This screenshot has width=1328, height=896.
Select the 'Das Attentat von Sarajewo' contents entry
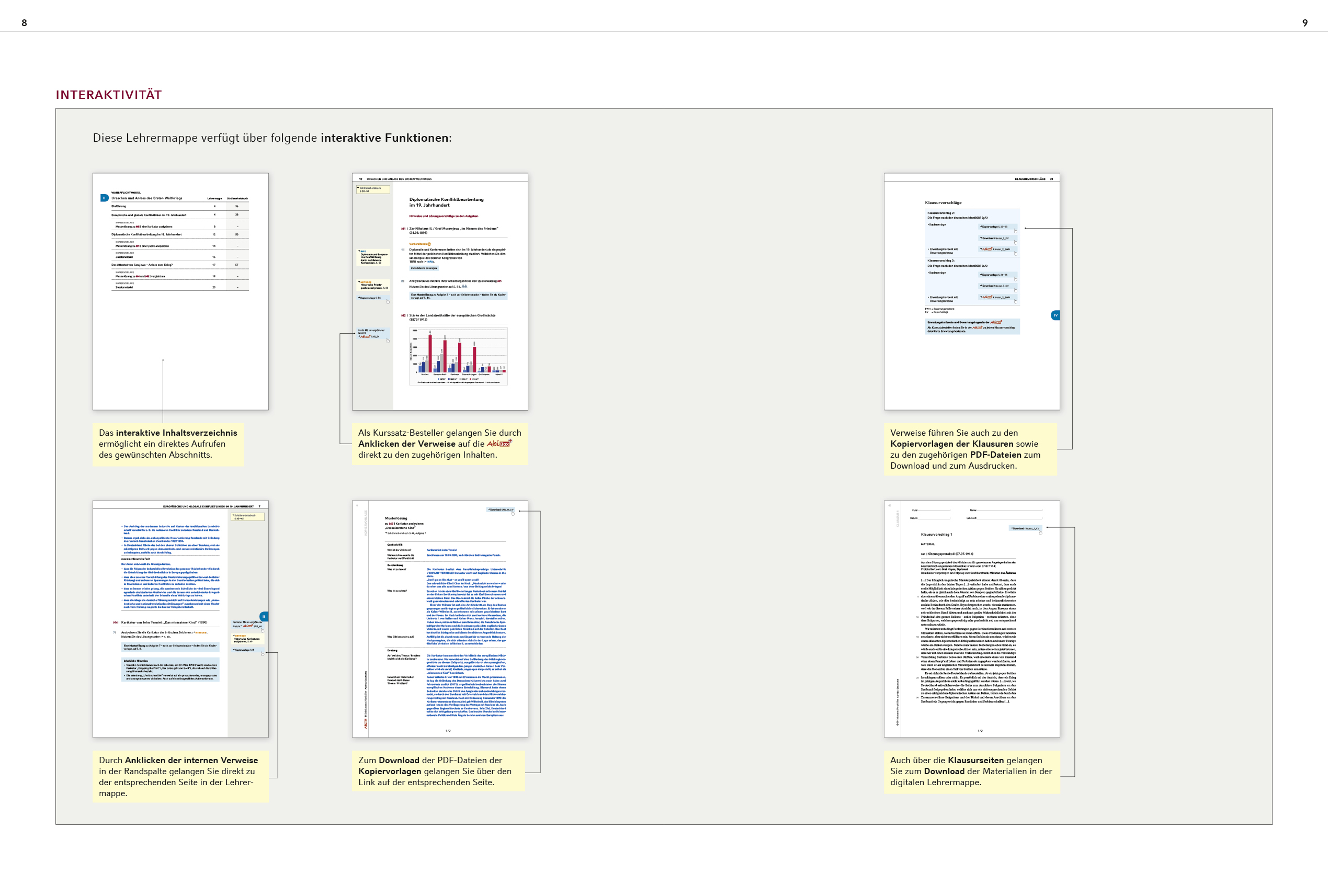tap(143, 265)
